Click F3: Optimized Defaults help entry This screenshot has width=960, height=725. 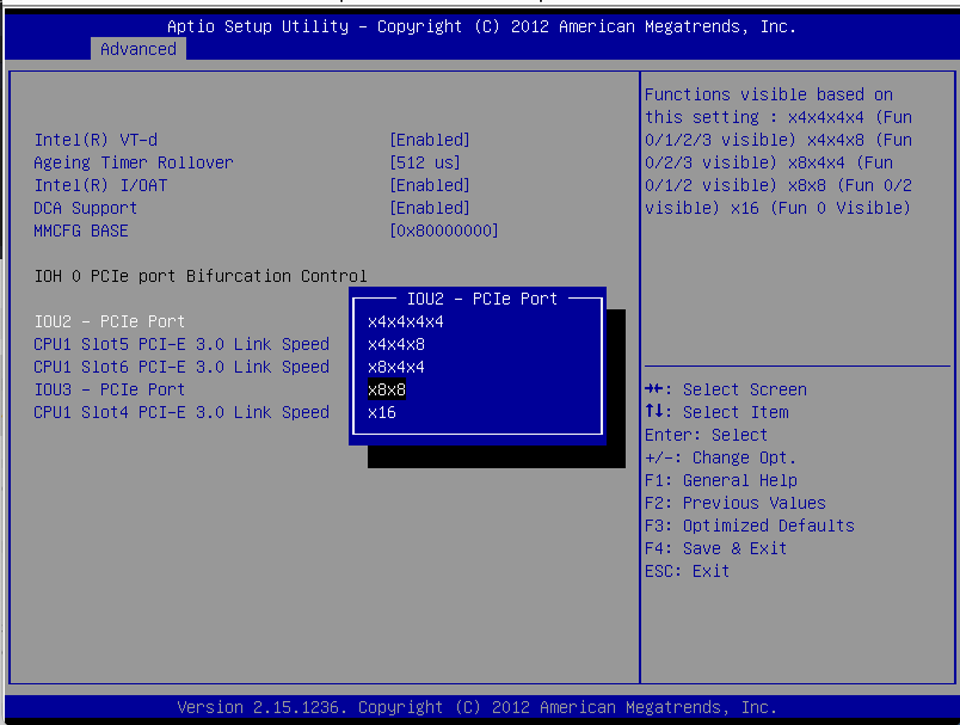(749, 525)
